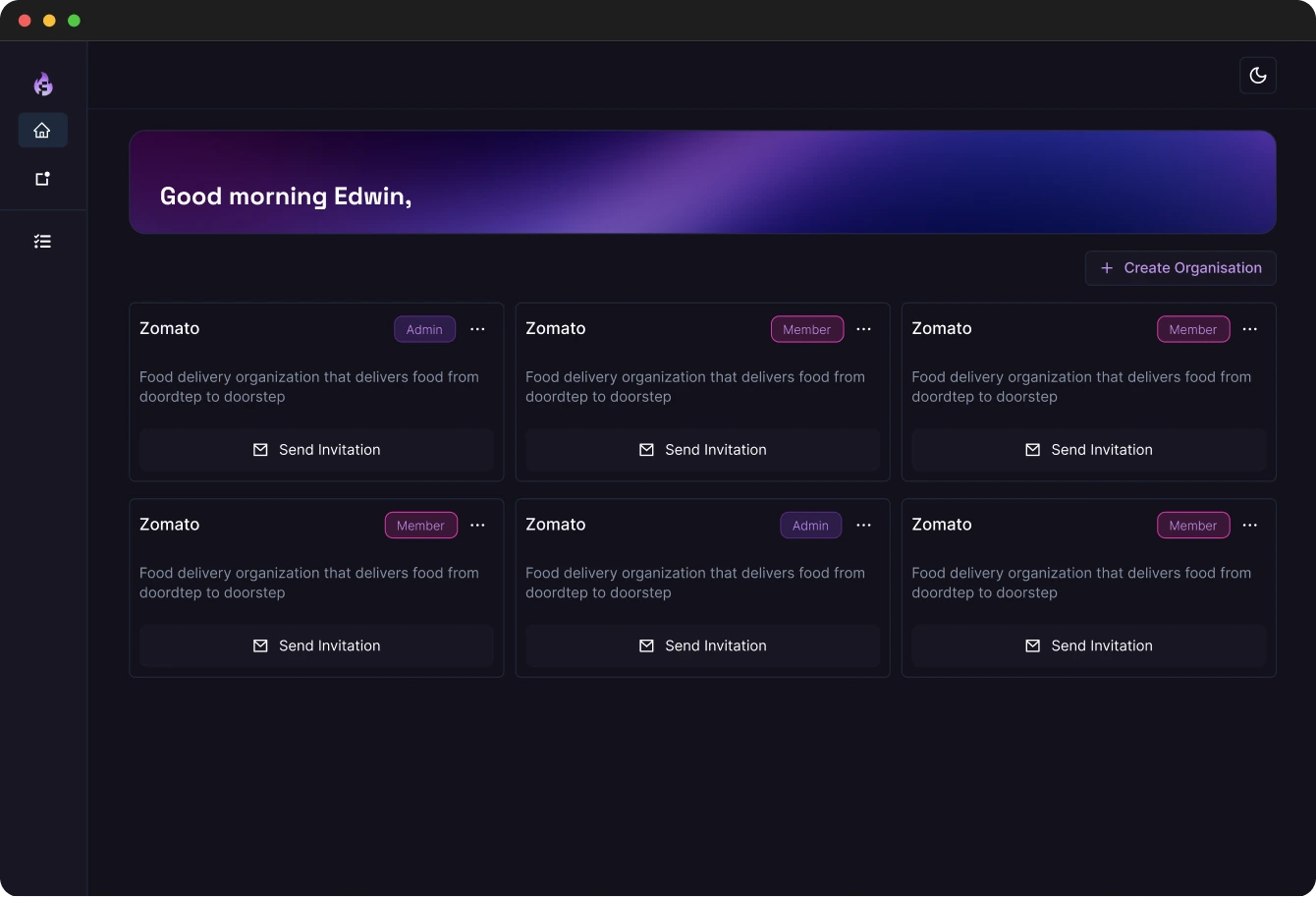The width and height of the screenshot is (1316, 897).
Task: Click Send Invitation on top-right Member card
Action: coord(1088,450)
